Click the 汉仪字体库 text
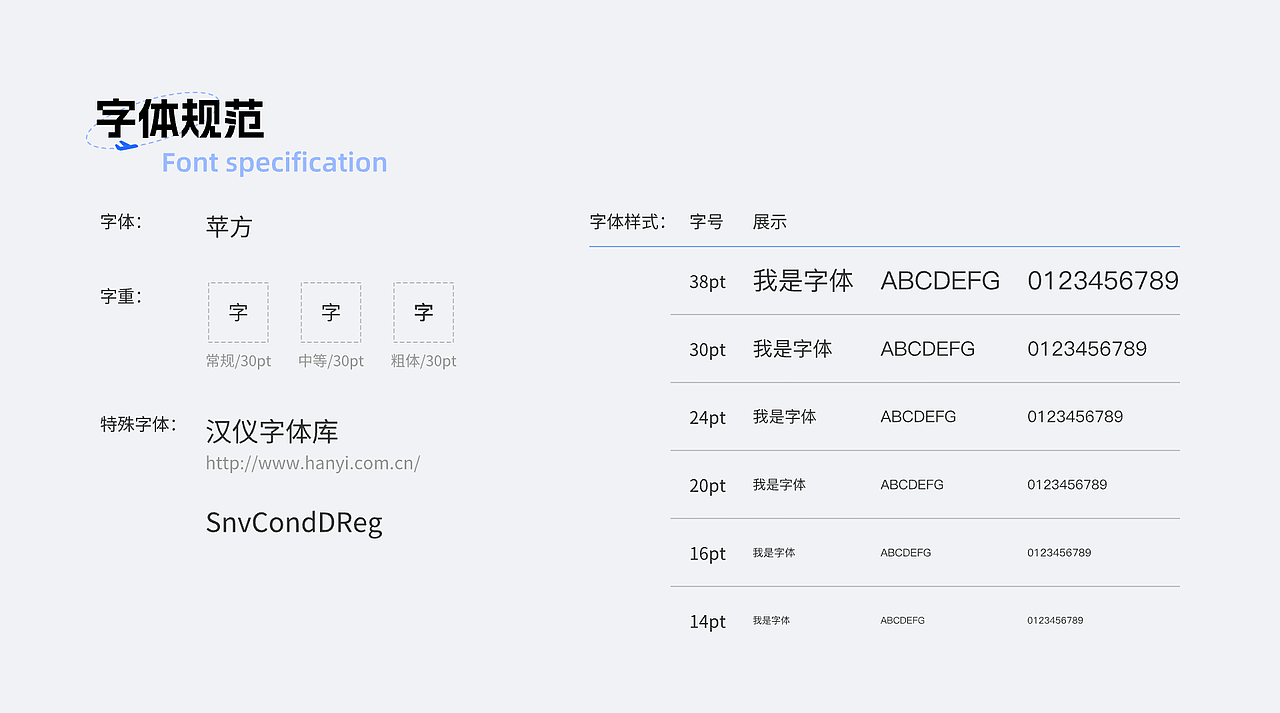1280x713 pixels. (272, 431)
